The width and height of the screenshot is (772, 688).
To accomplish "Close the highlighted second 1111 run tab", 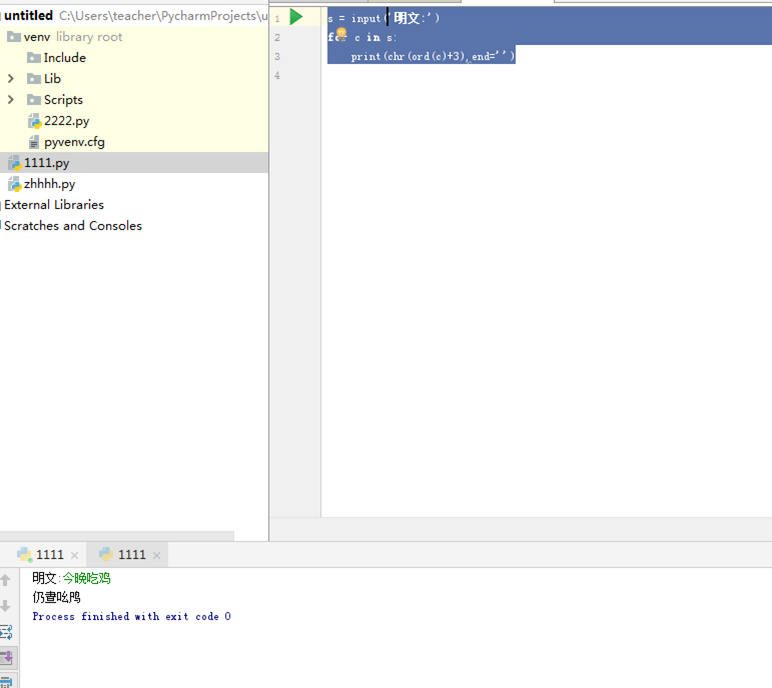I will coord(157,556).
